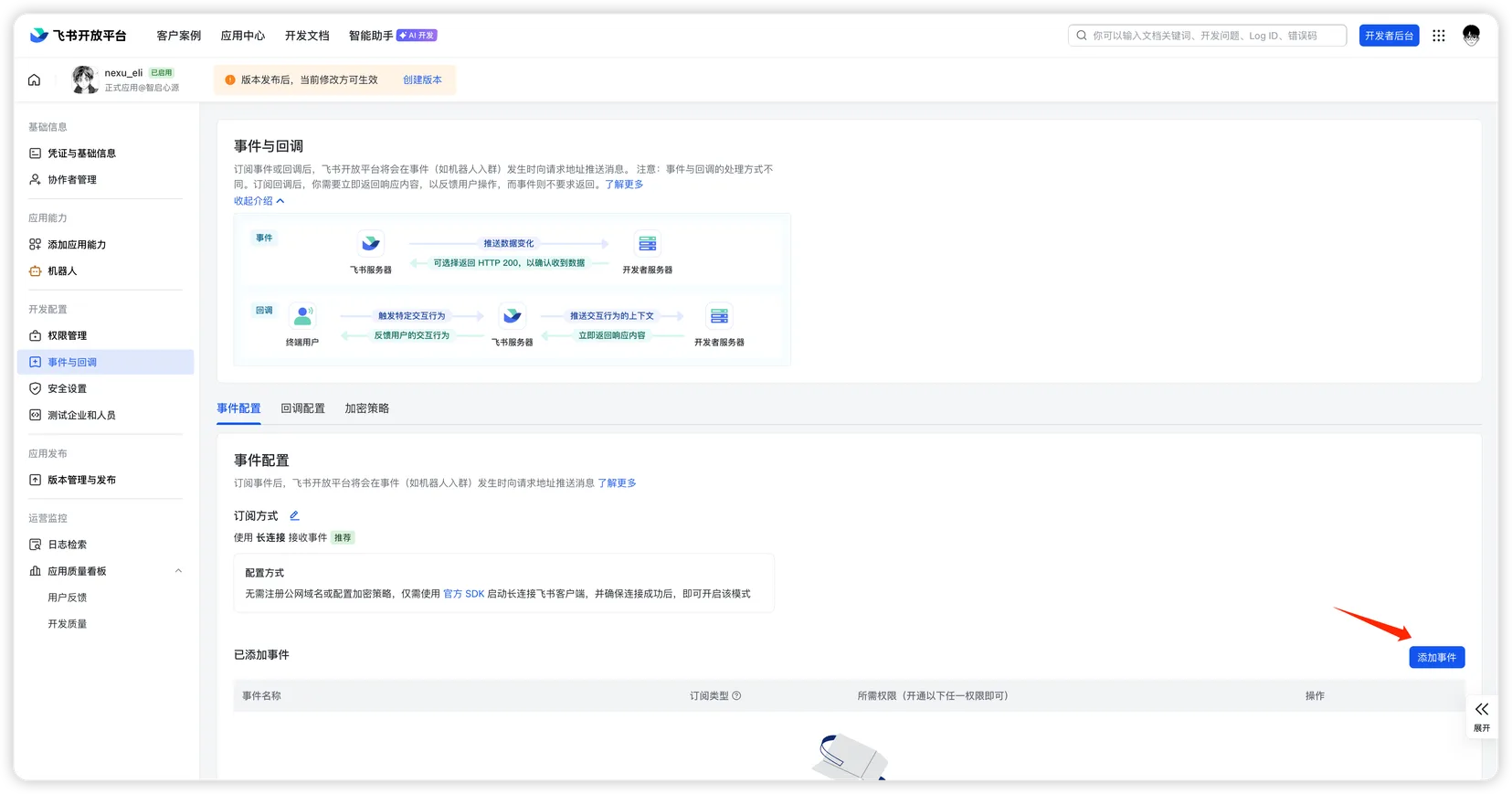The height and width of the screenshot is (794, 1512).
Task: Click the pencil icon beside 订阅方式
Action: click(x=294, y=516)
